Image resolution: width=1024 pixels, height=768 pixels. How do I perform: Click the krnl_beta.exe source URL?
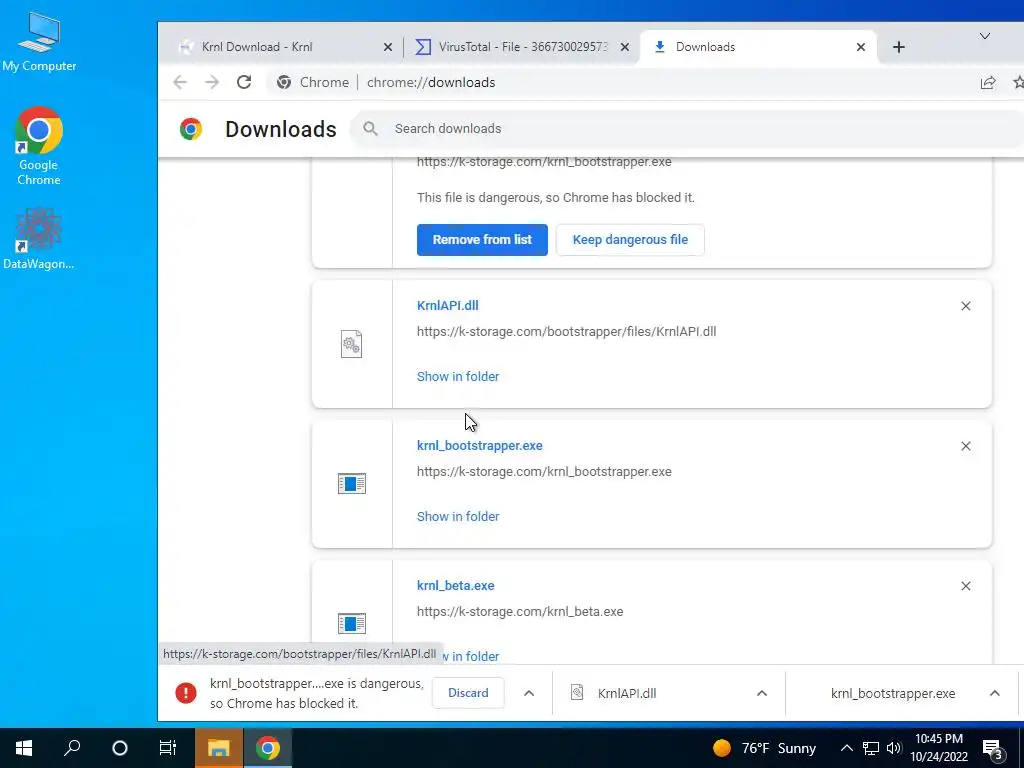(520, 611)
